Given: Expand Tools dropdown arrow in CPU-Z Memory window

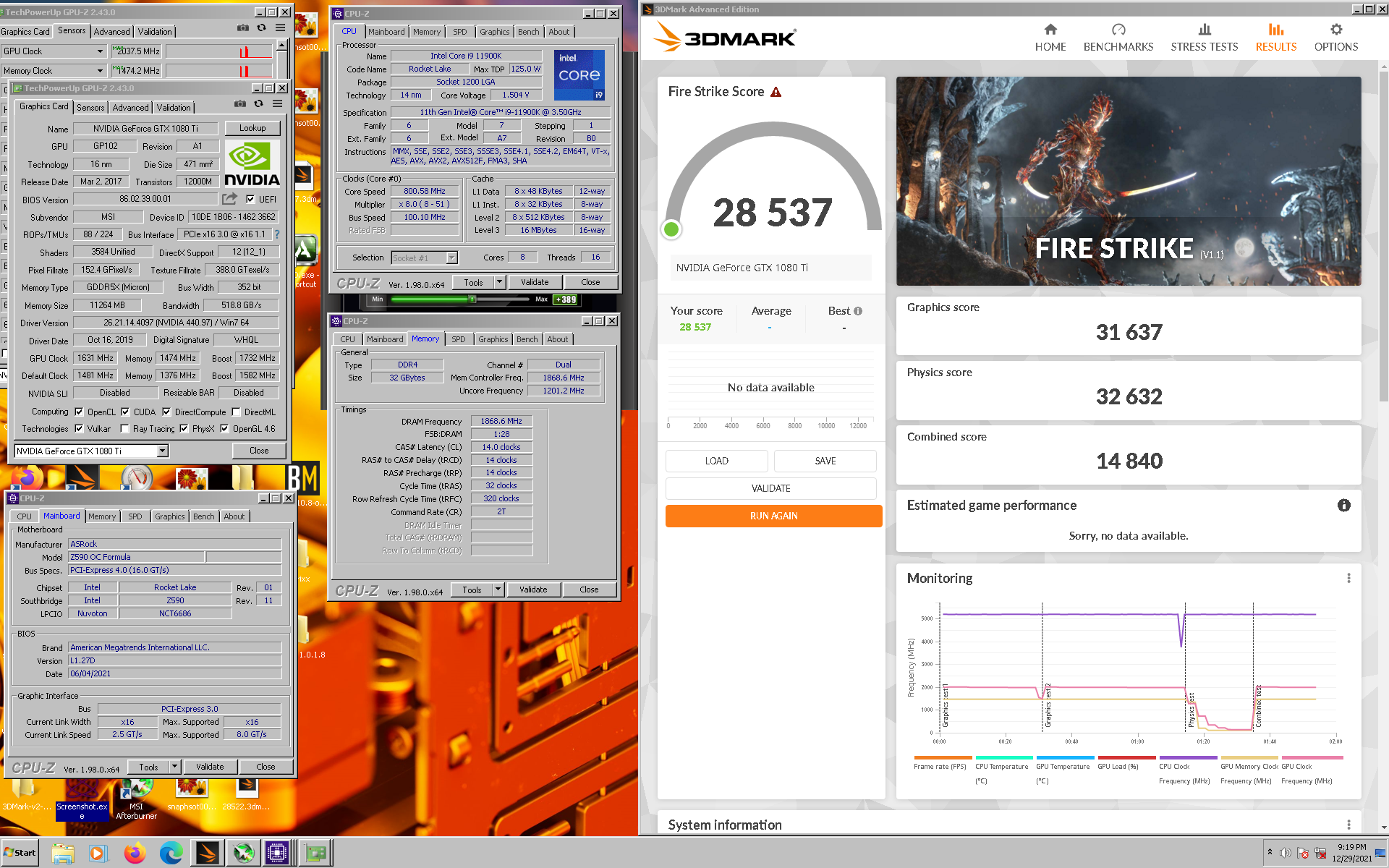Looking at the screenshot, I should [498, 590].
